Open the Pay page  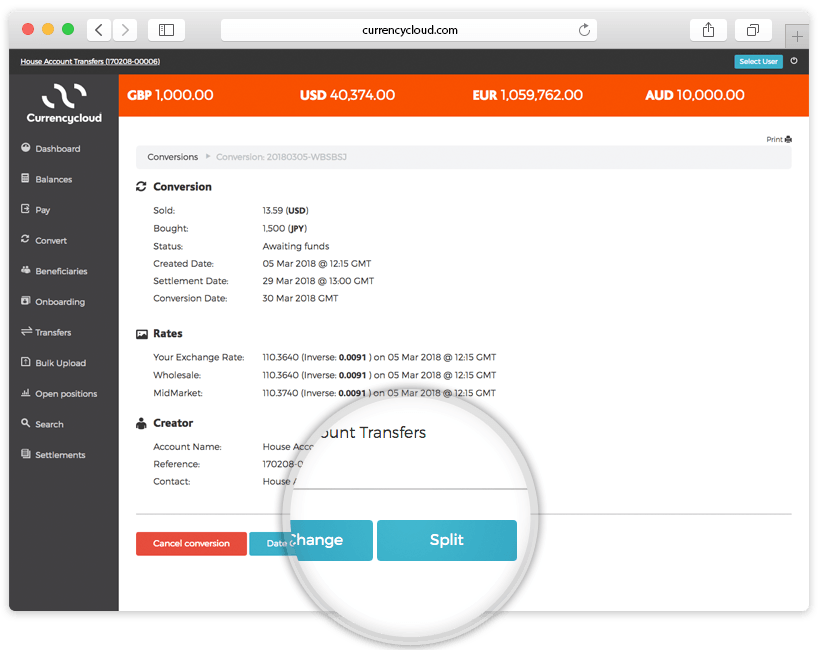click(x=43, y=210)
